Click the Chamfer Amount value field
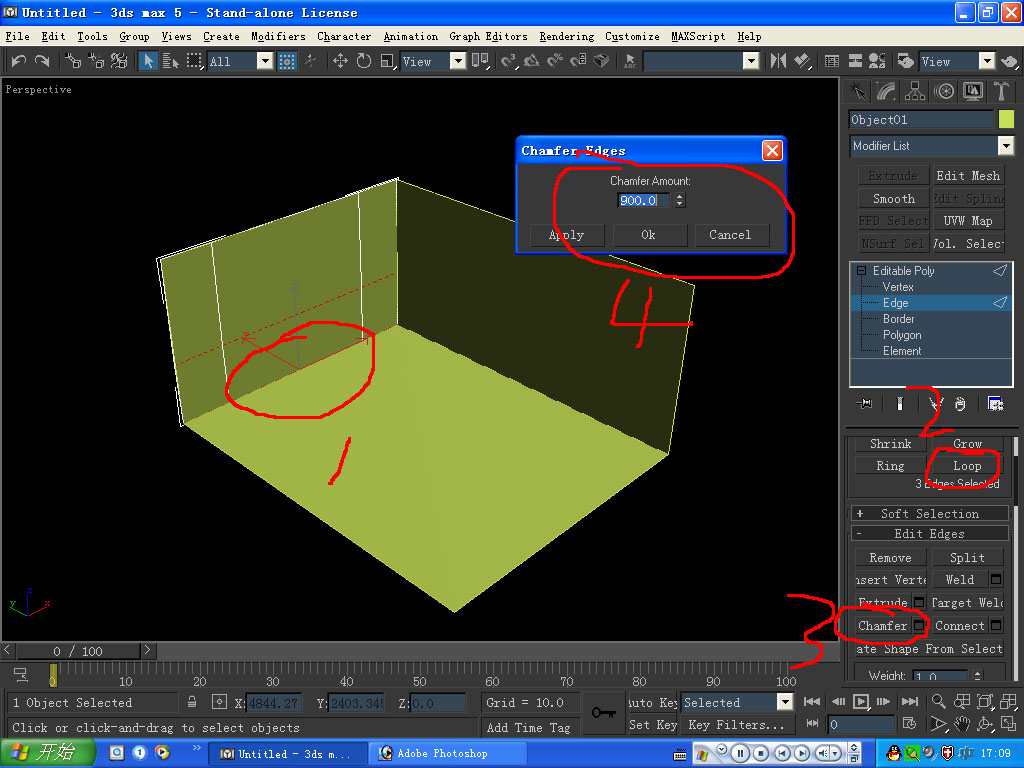Viewport: 1024px width, 768px height. pyautogui.click(x=644, y=200)
